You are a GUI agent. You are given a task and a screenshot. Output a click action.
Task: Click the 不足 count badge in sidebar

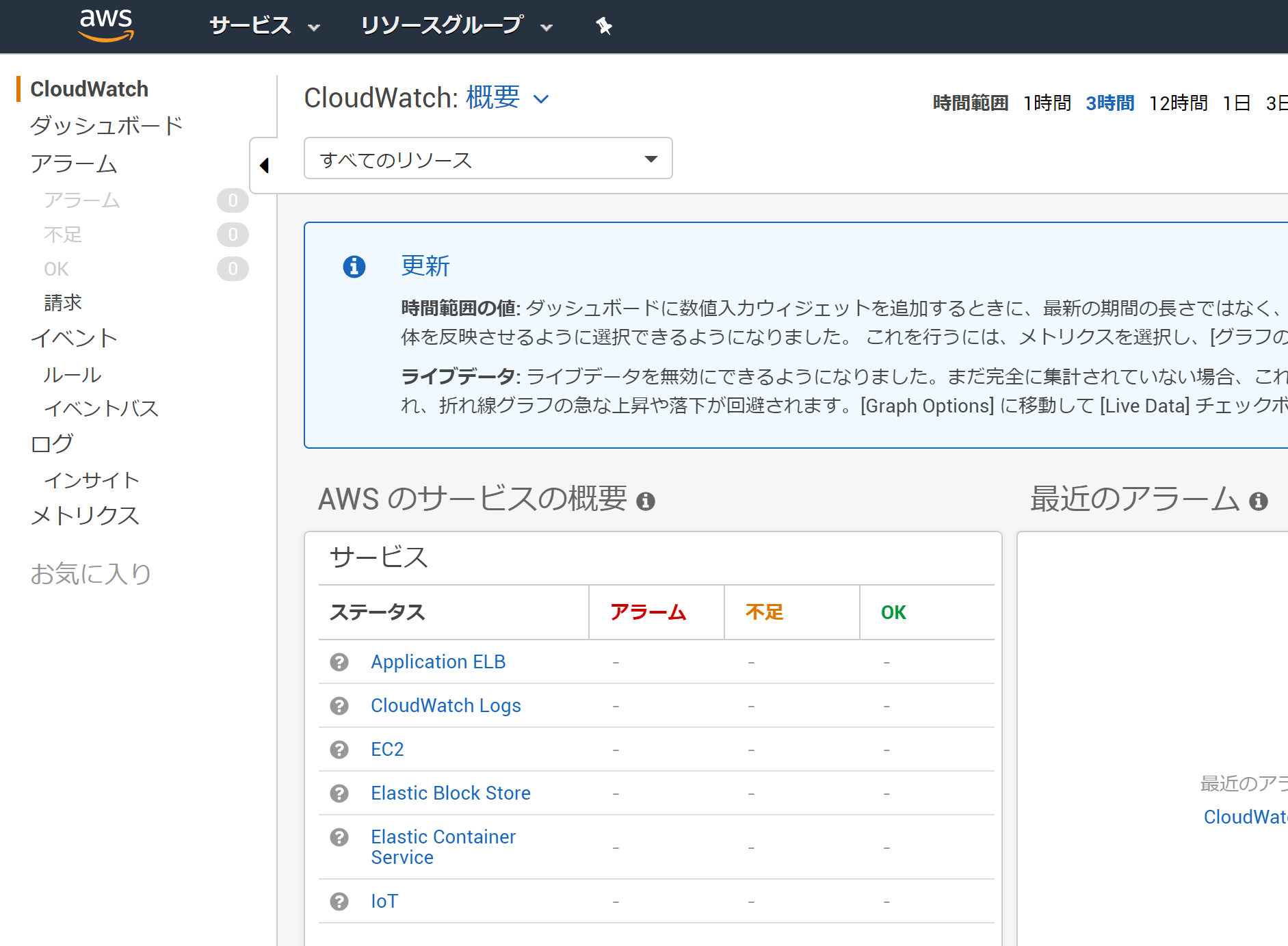pyautogui.click(x=233, y=235)
